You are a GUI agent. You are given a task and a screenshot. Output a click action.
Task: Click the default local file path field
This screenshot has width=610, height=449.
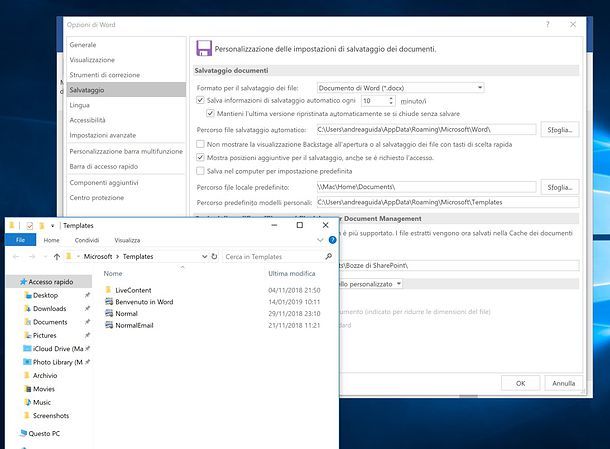click(426, 187)
